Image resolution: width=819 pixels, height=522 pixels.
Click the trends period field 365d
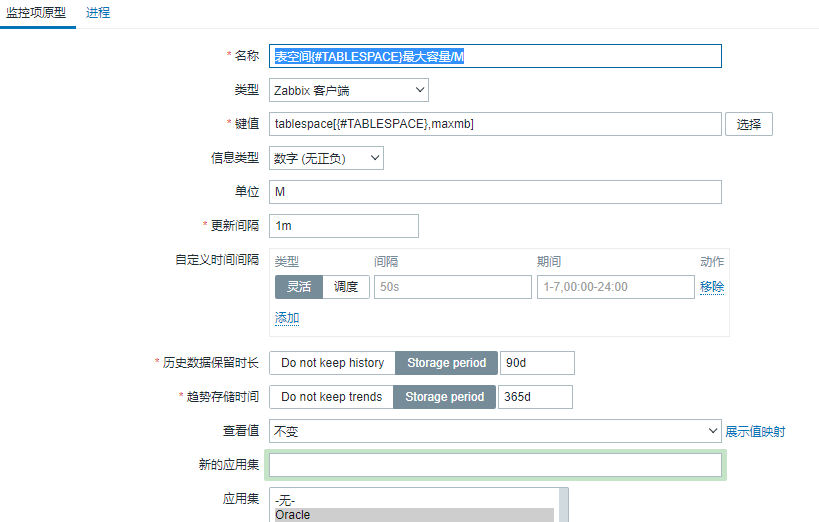pyautogui.click(x=535, y=397)
